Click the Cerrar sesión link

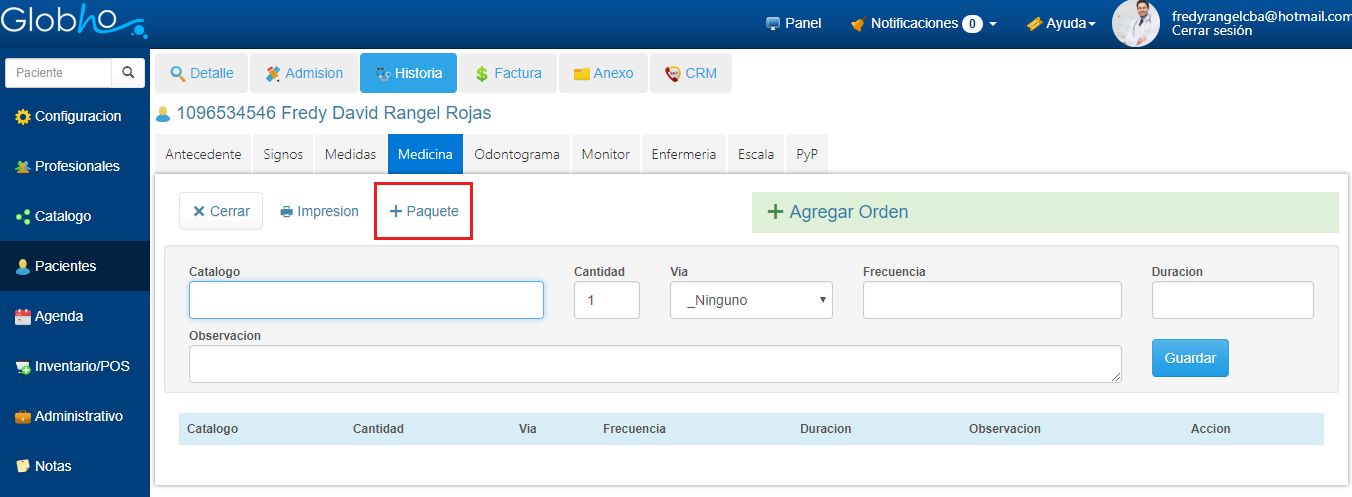[x=1211, y=31]
